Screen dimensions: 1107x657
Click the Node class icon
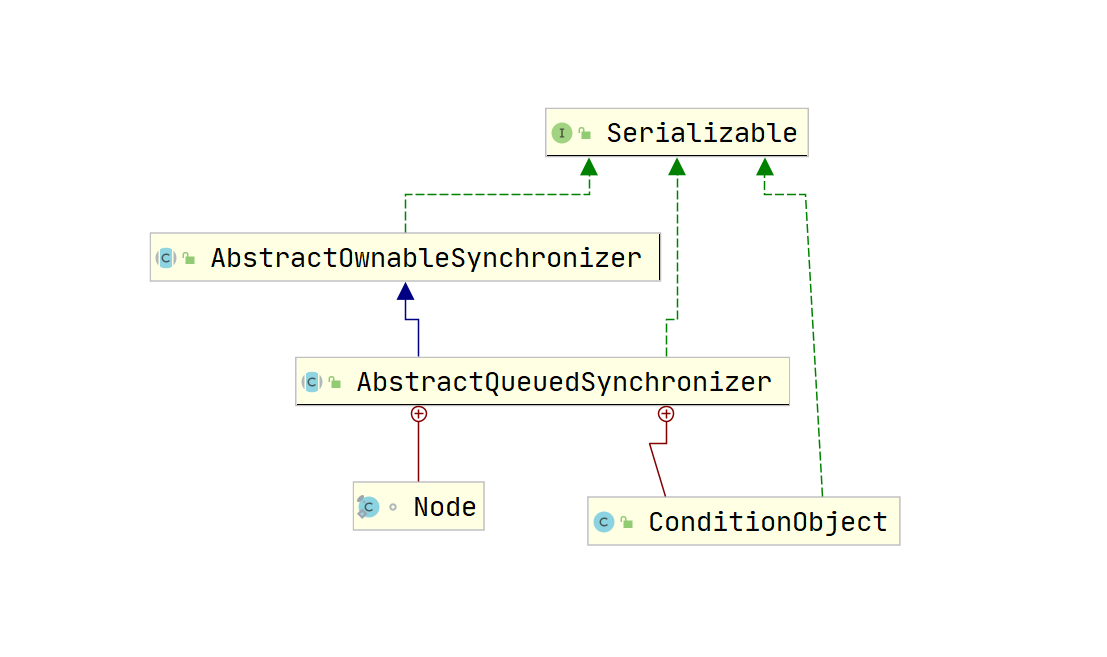click(368, 507)
